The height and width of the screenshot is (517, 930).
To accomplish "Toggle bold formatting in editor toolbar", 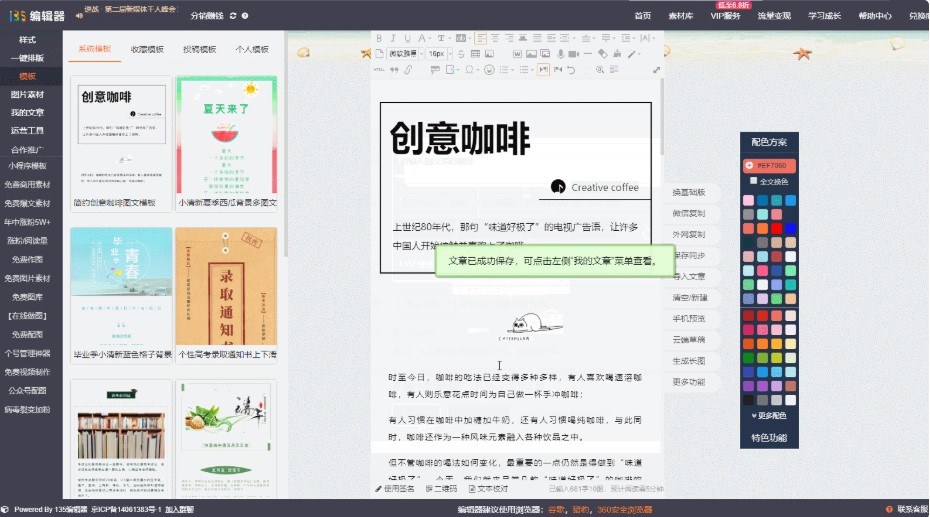I will [x=379, y=38].
